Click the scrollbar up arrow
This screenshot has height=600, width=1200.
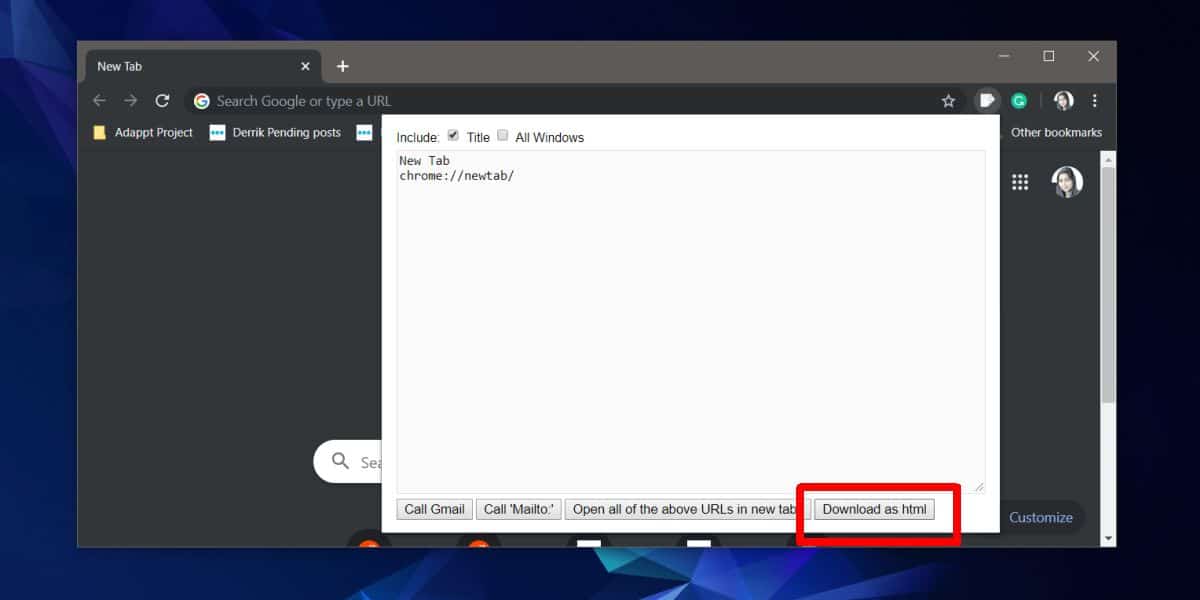pyautogui.click(x=1107, y=159)
